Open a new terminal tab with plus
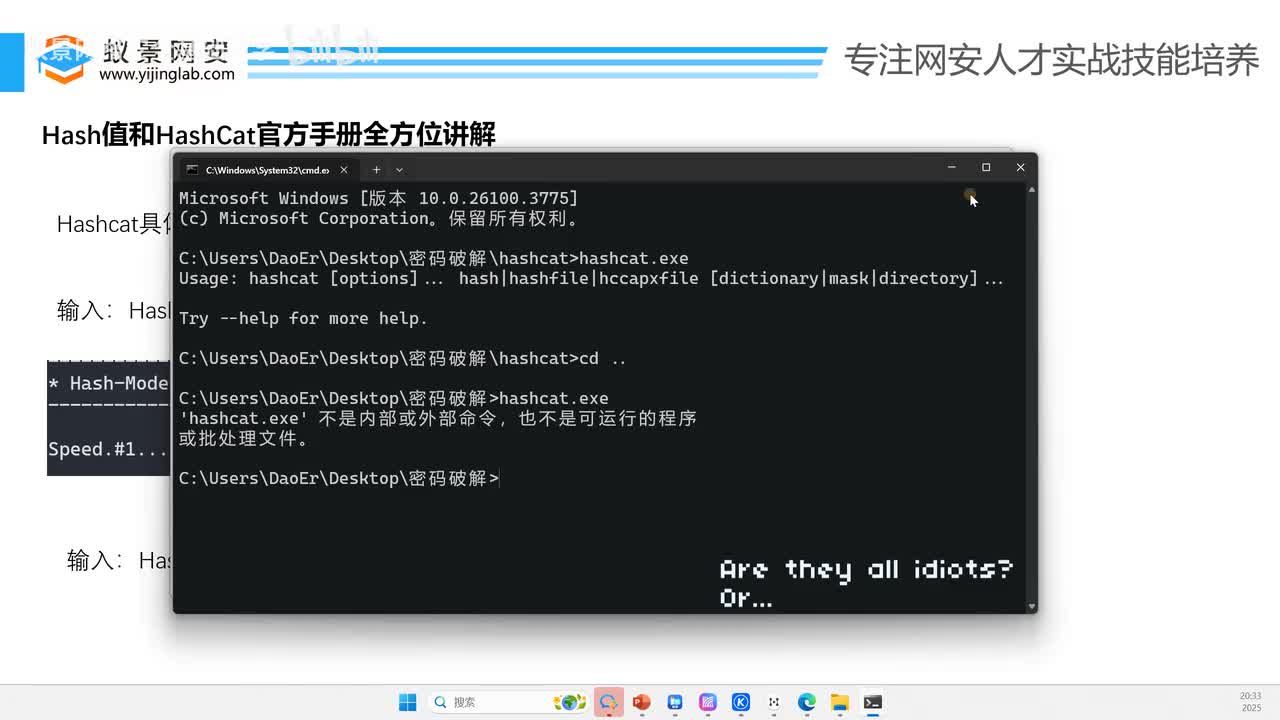 376,170
